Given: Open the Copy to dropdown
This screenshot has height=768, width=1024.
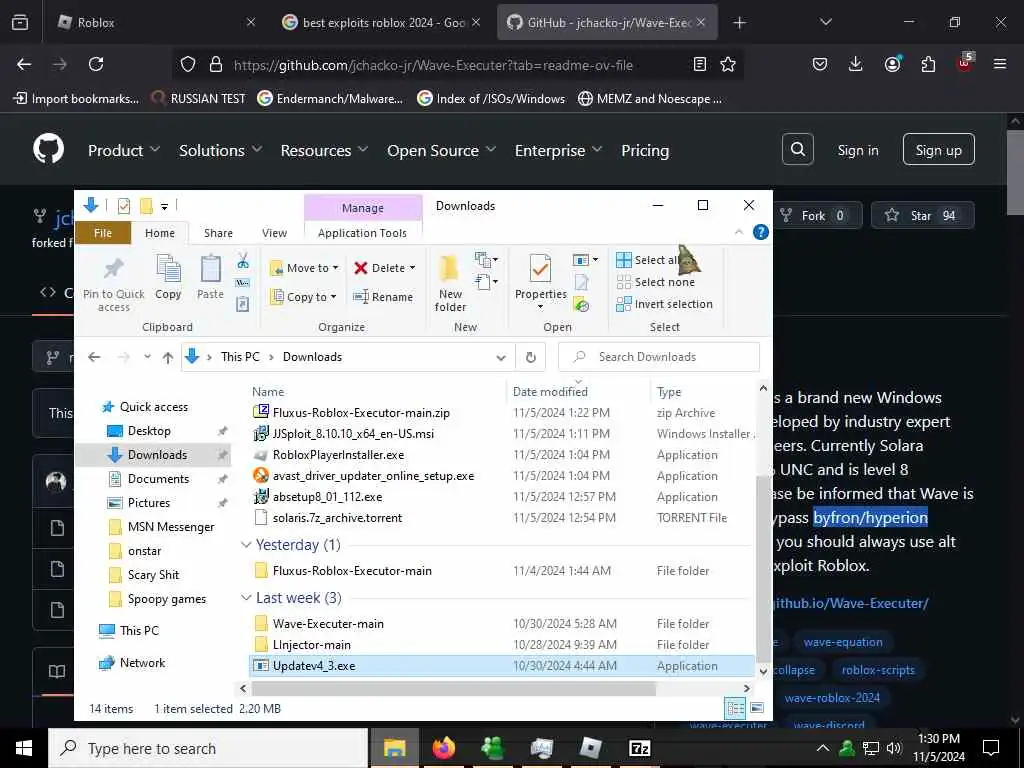Looking at the screenshot, I should click(304, 297).
